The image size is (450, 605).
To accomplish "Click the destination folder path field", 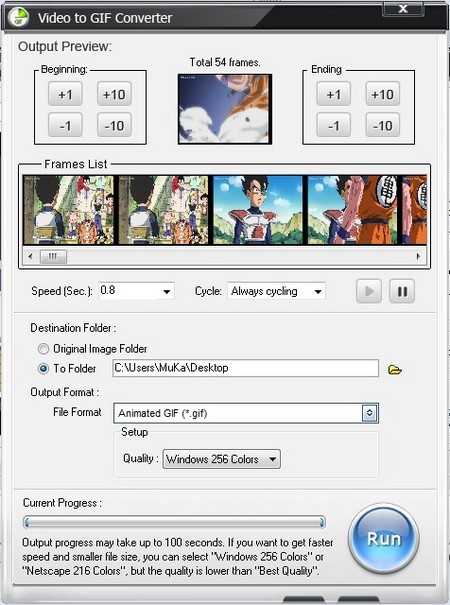I will (x=245, y=368).
